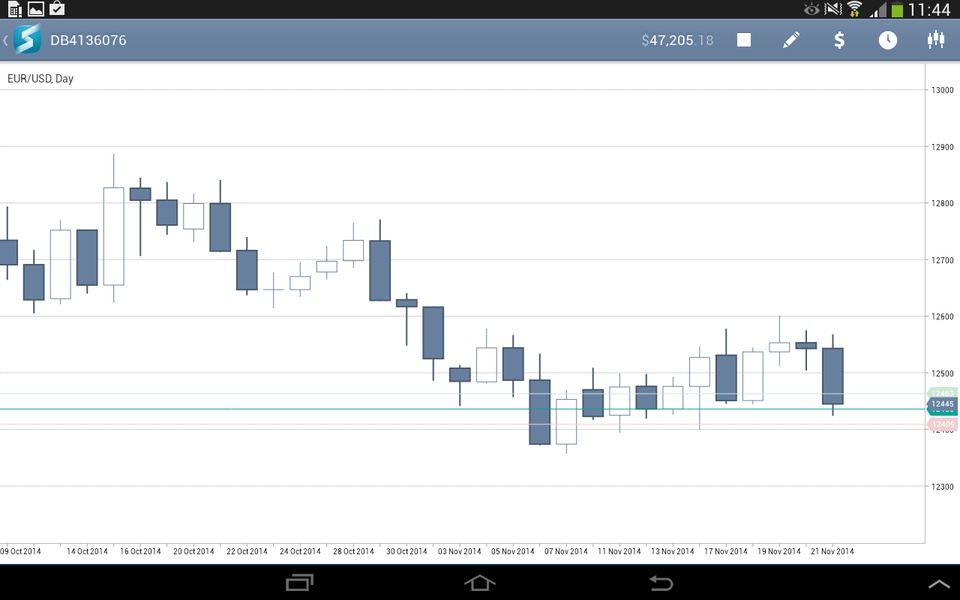Tap the app logo in header

coord(28,40)
